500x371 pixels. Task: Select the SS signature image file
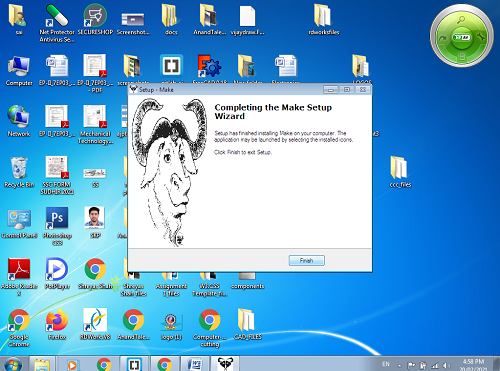coord(95,173)
